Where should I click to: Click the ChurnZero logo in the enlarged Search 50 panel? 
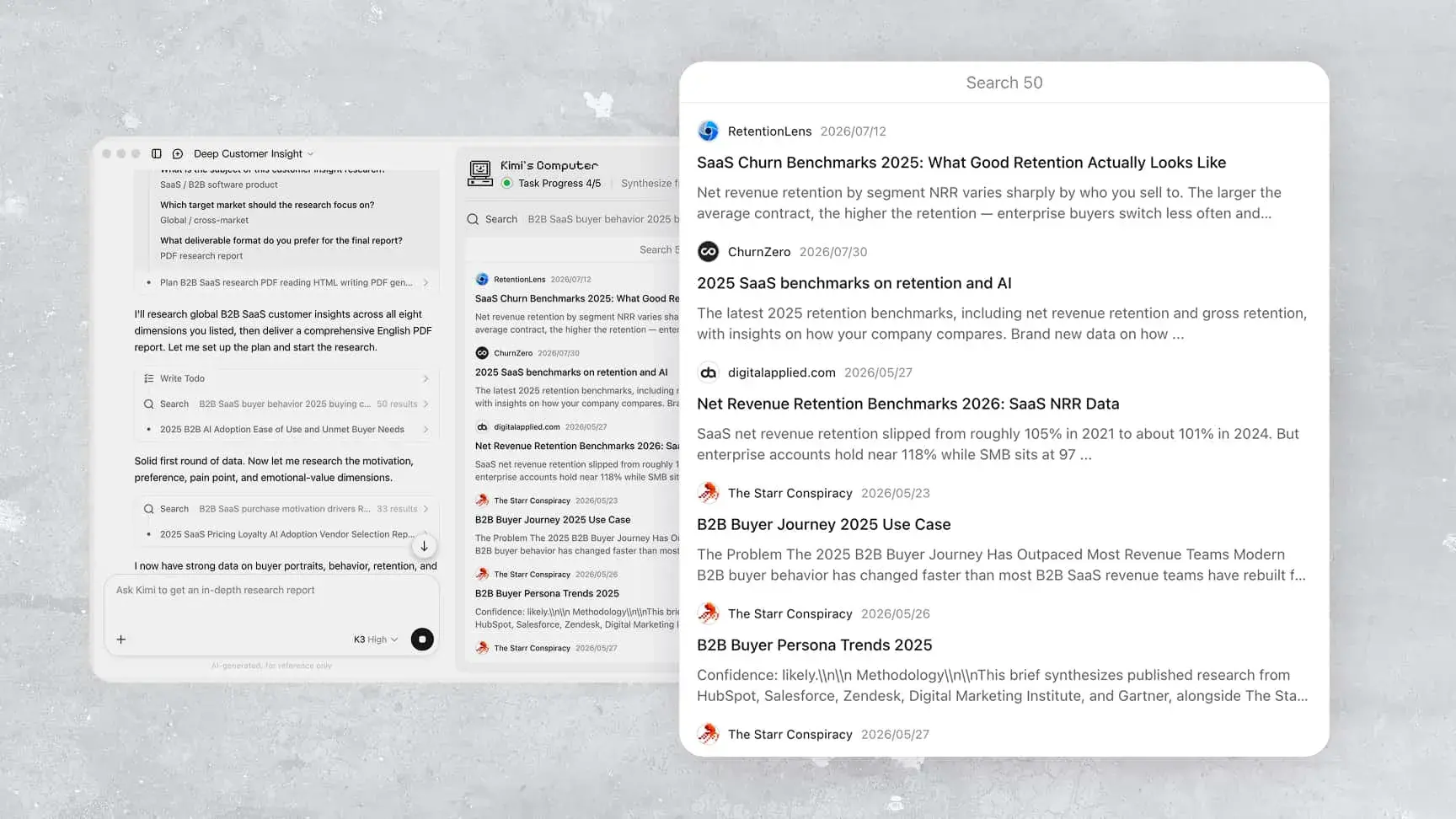709,251
